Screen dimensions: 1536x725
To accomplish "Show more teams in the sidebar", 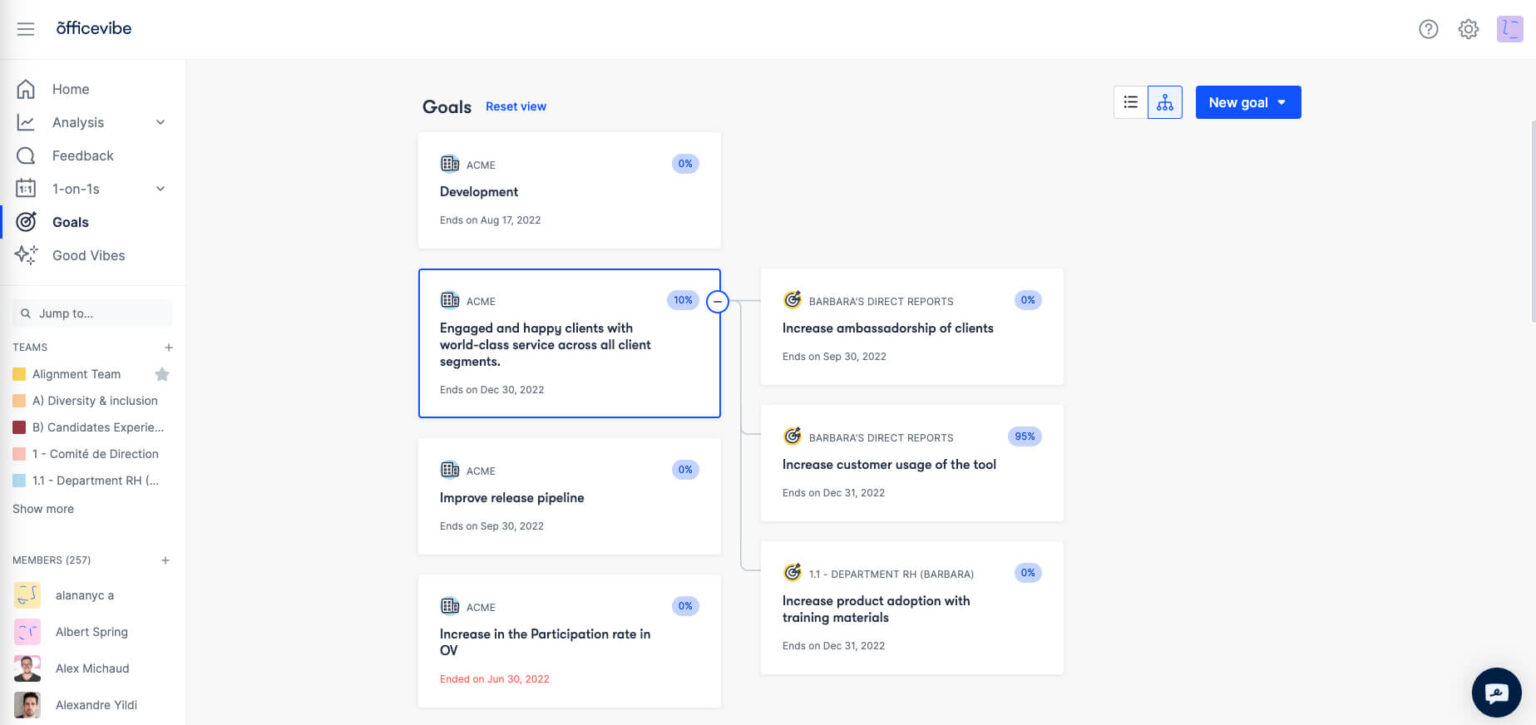I will pyautogui.click(x=42, y=508).
